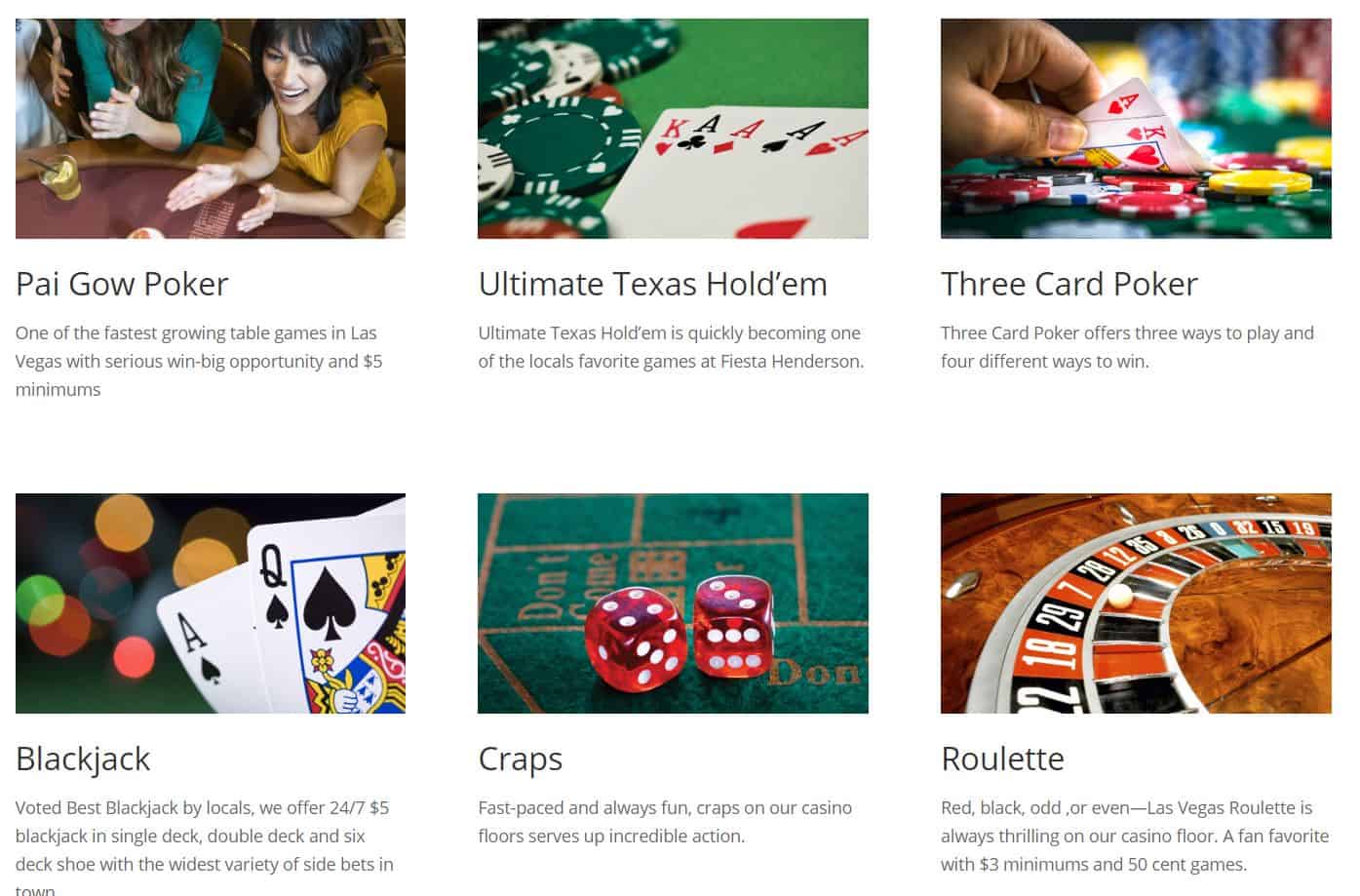Image resolution: width=1360 pixels, height=896 pixels.
Task: Open the Blackjack ace and queen image
Action: point(211,604)
